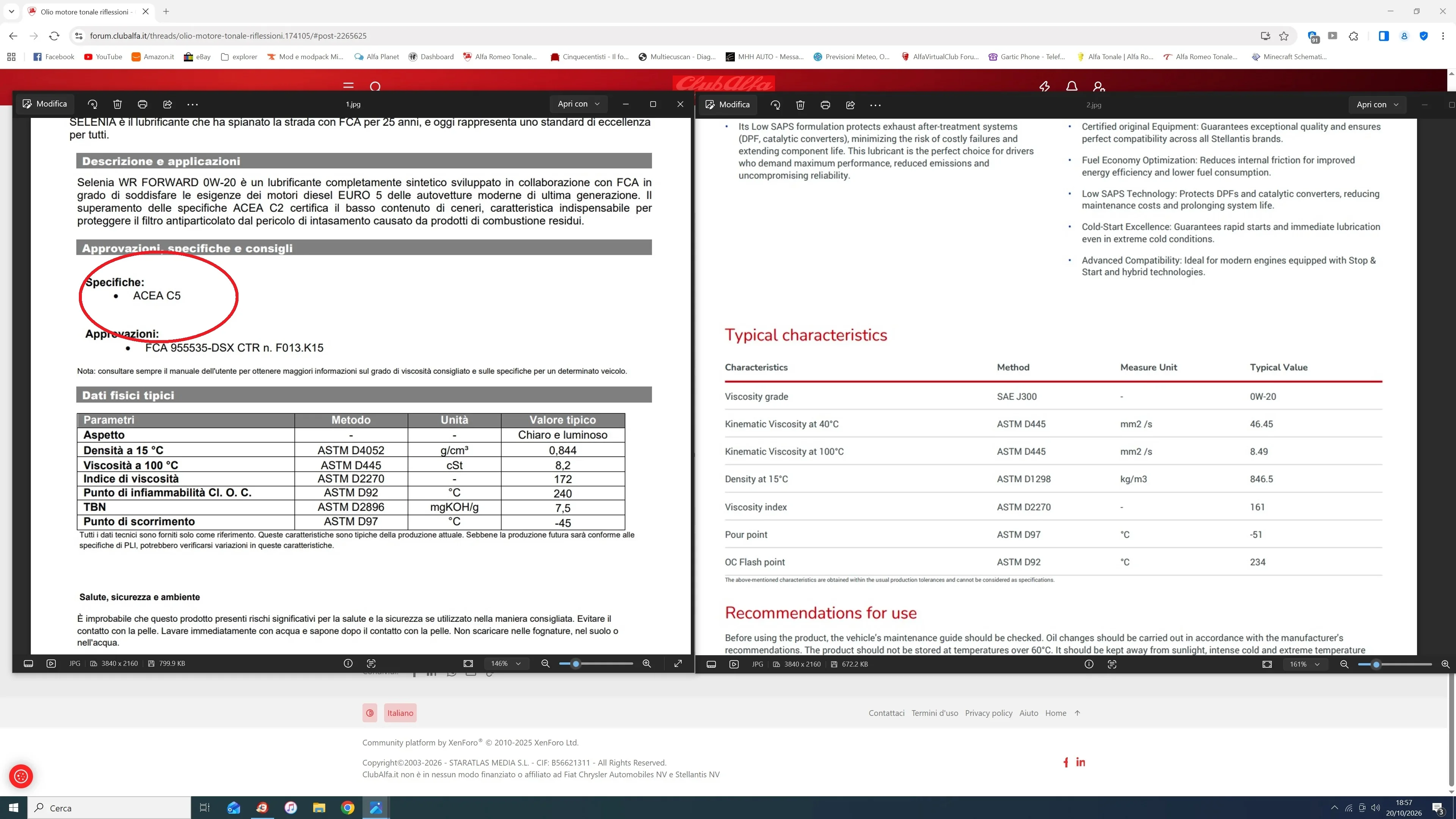This screenshot has width=1456, height=819.
Task: Toggle the browser side panel
Action: (1384, 36)
